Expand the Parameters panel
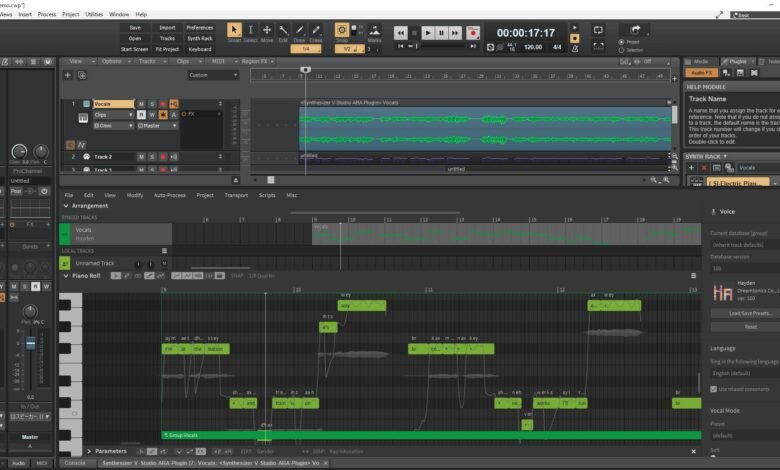The image size is (780, 470). pos(89,451)
